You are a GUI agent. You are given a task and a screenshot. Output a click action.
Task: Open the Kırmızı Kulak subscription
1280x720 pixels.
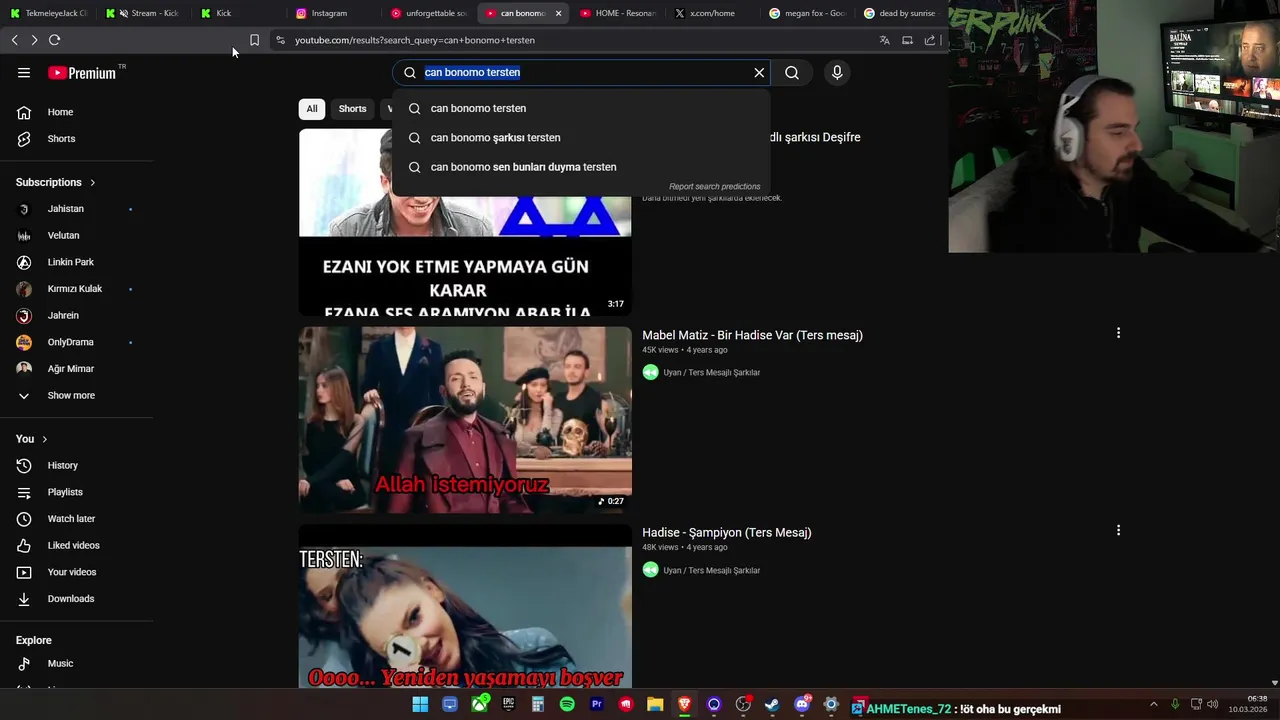pos(76,289)
